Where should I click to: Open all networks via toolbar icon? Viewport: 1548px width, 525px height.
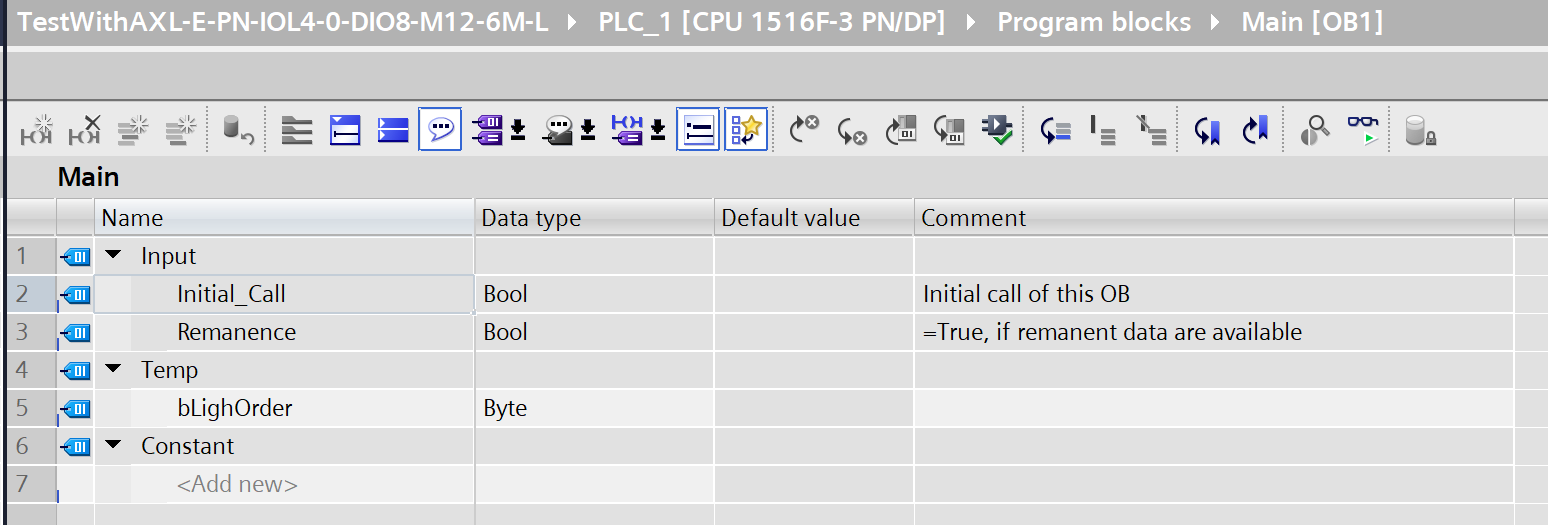click(x=344, y=130)
